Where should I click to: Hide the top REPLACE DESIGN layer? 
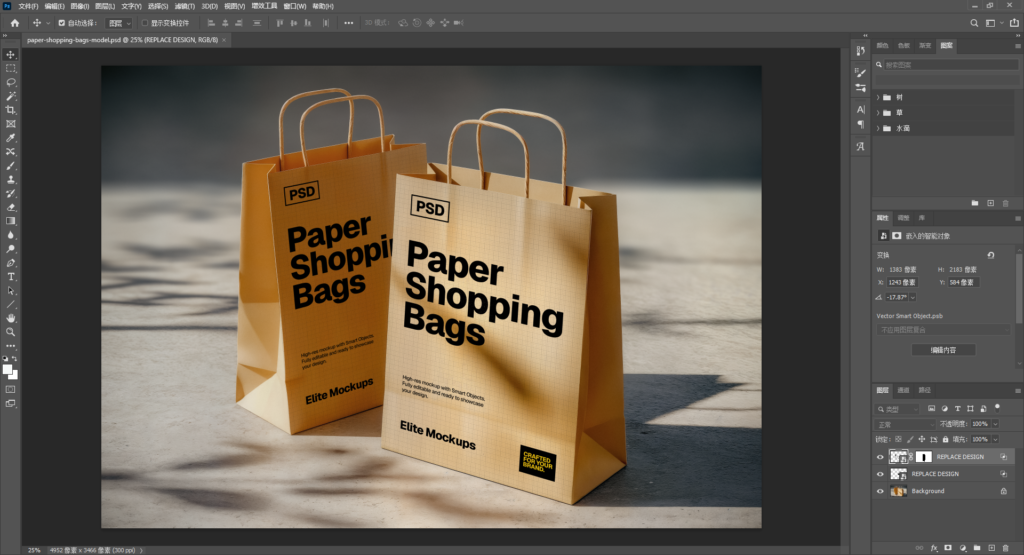point(880,457)
